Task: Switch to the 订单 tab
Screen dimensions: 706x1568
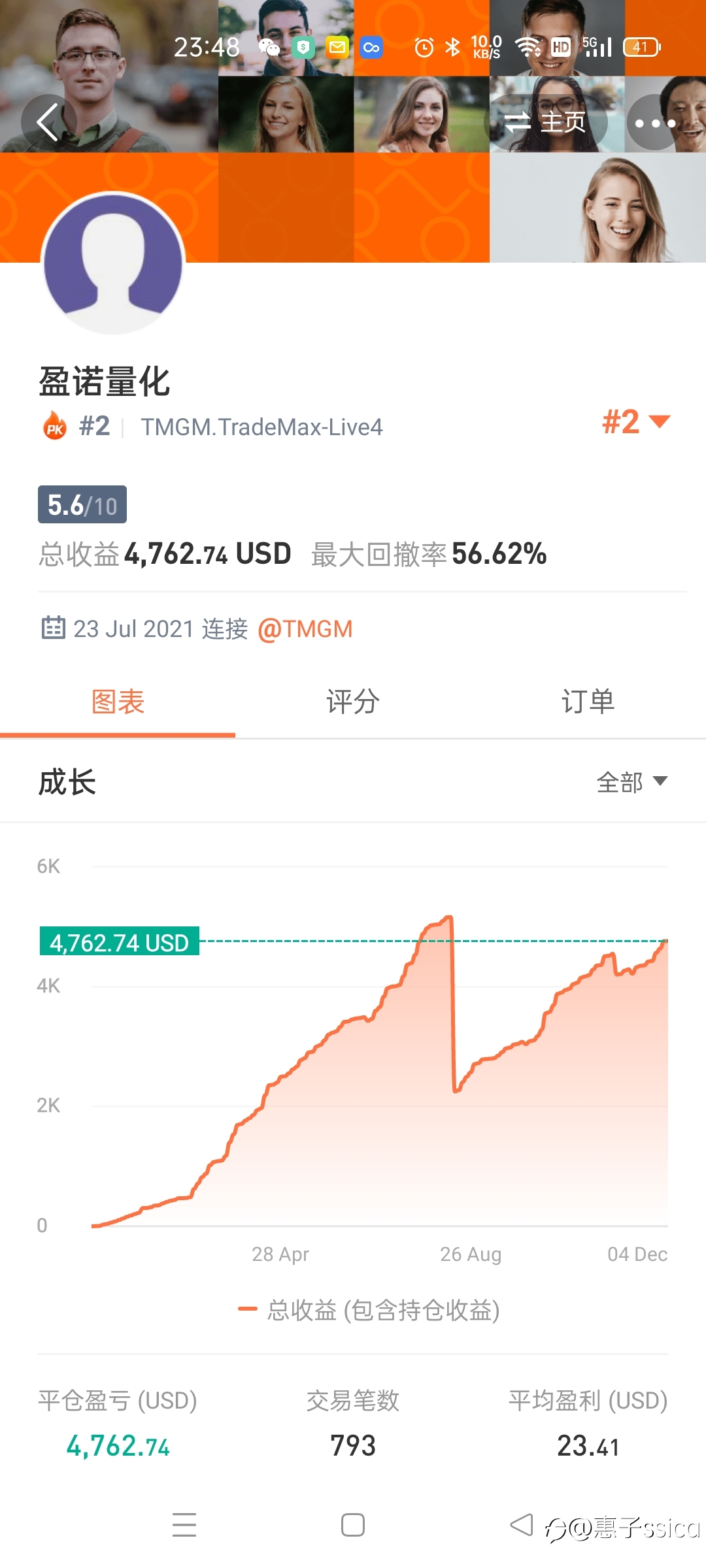Action: tap(588, 702)
